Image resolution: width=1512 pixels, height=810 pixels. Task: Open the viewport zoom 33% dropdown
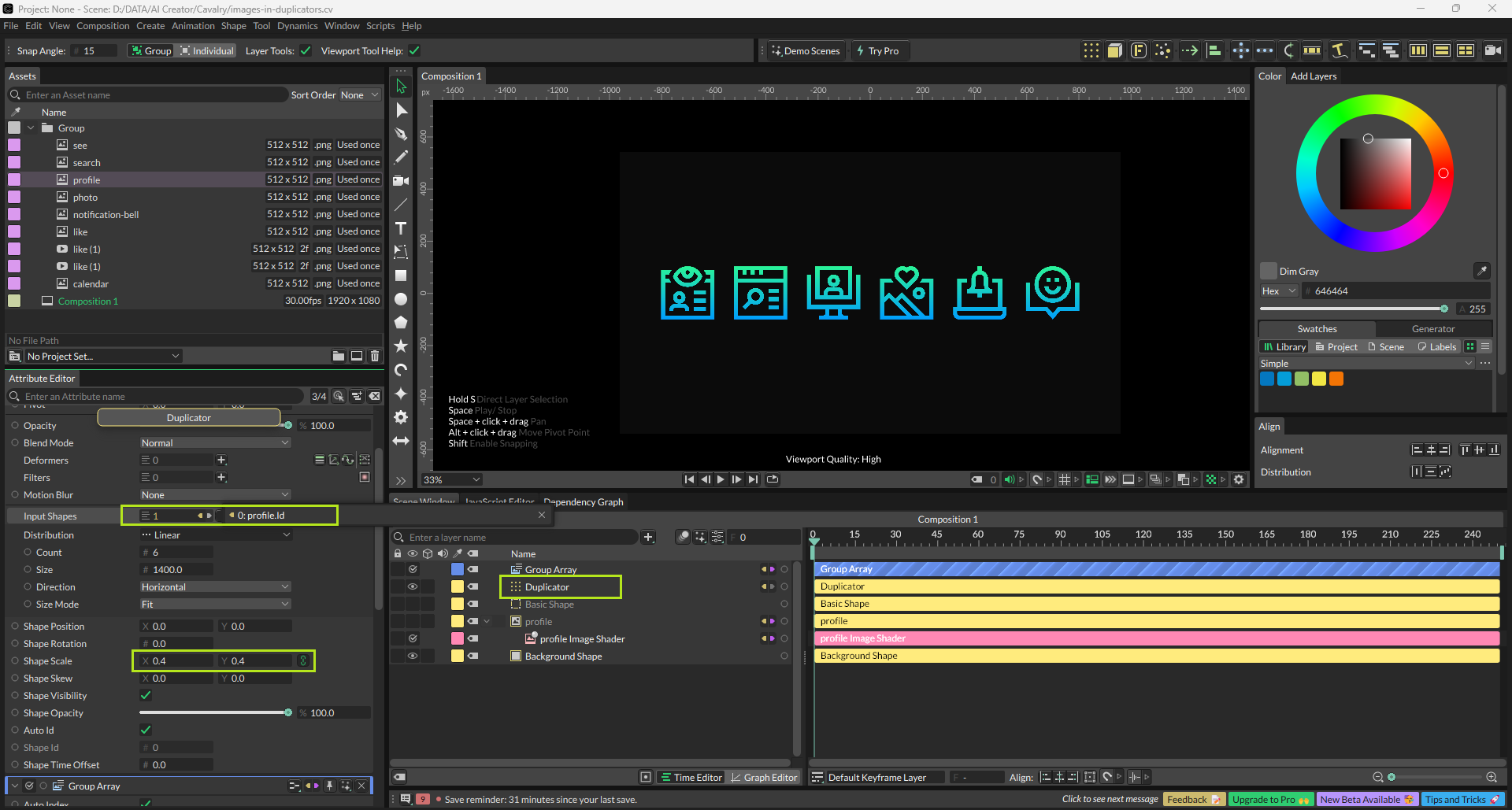tap(451, 479)
